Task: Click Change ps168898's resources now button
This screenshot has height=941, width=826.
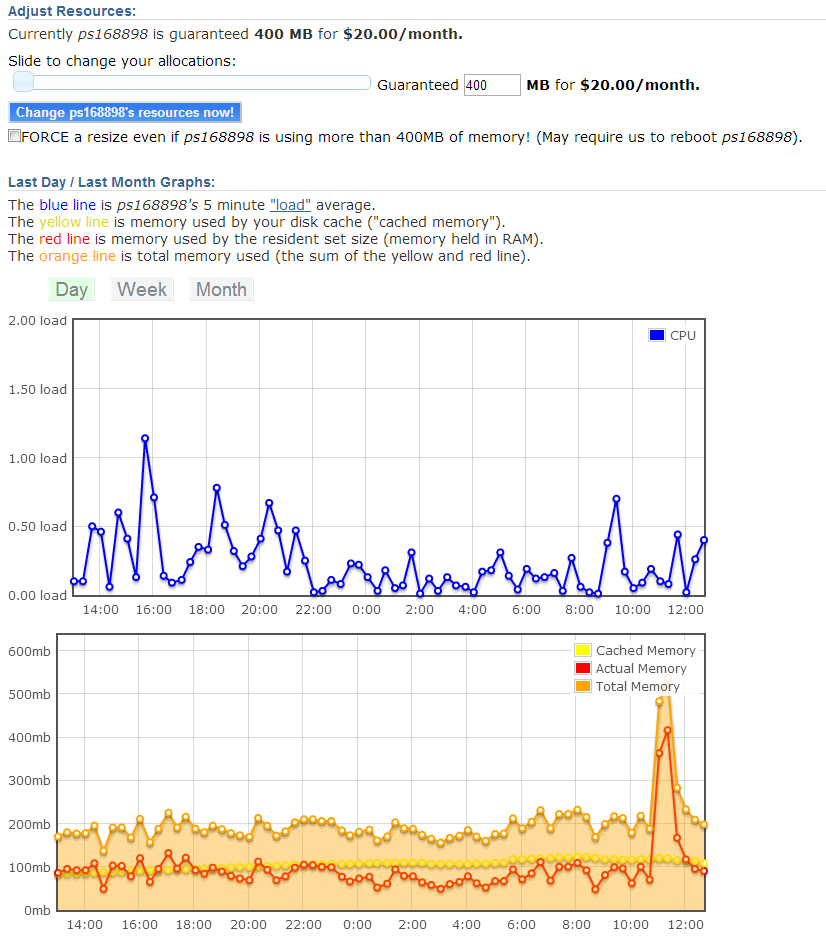Action: pos(125,112)
